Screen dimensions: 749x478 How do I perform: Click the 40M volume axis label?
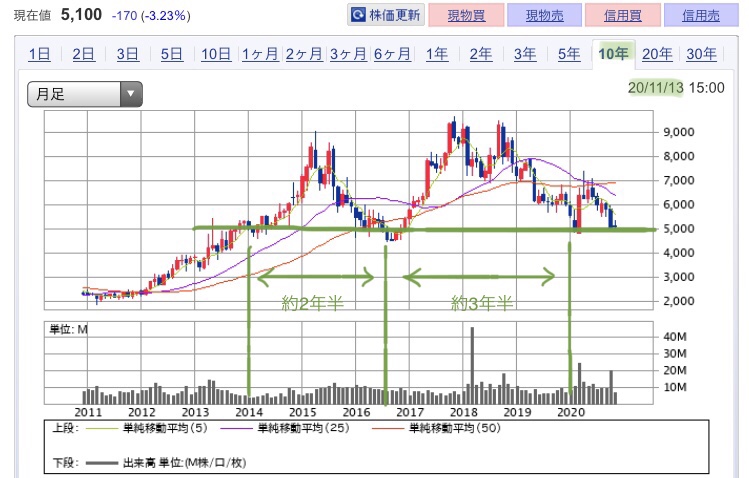tap(675, 337)
